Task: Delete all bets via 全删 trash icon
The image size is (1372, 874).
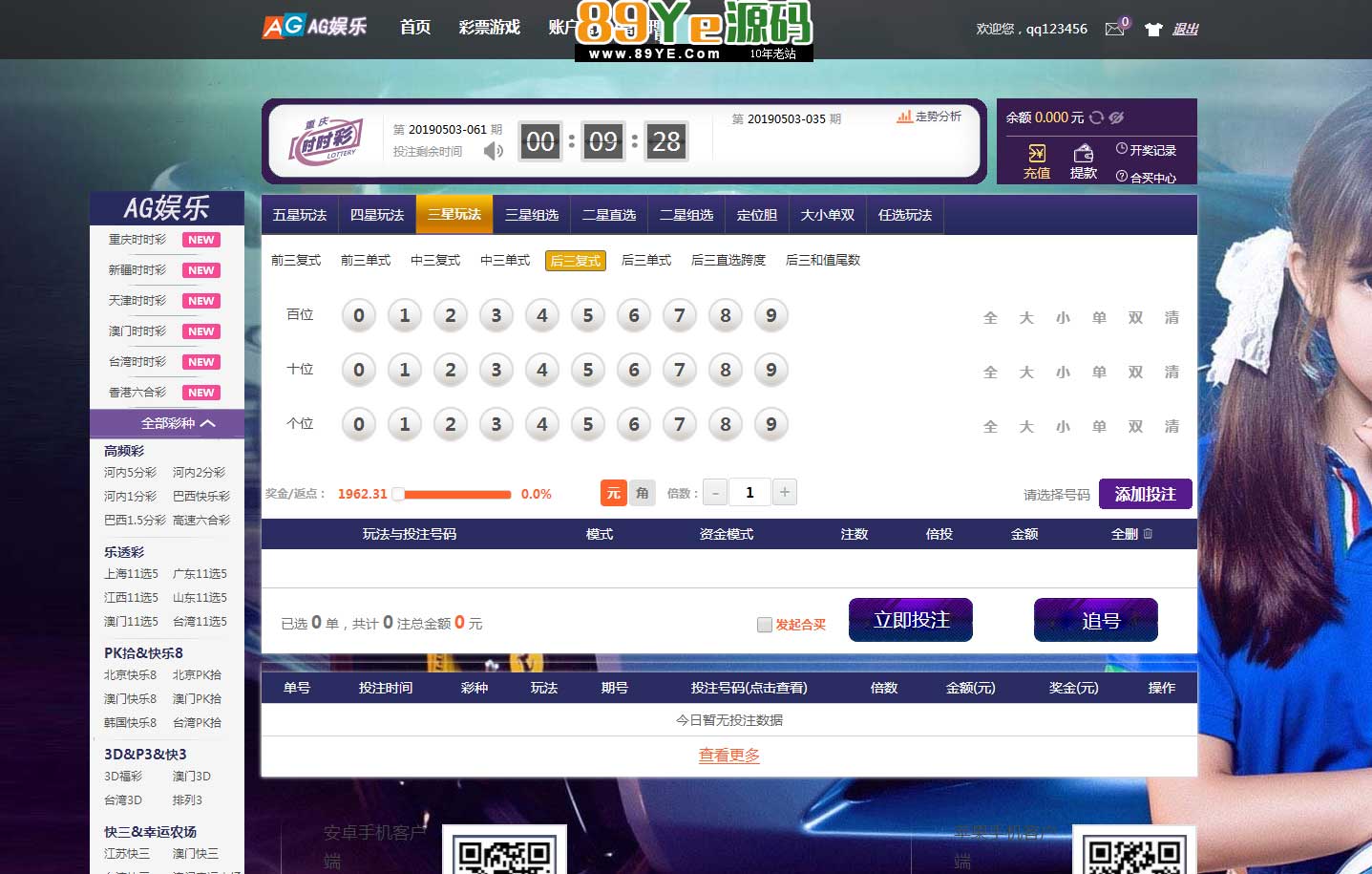Action: [1148, 534]
